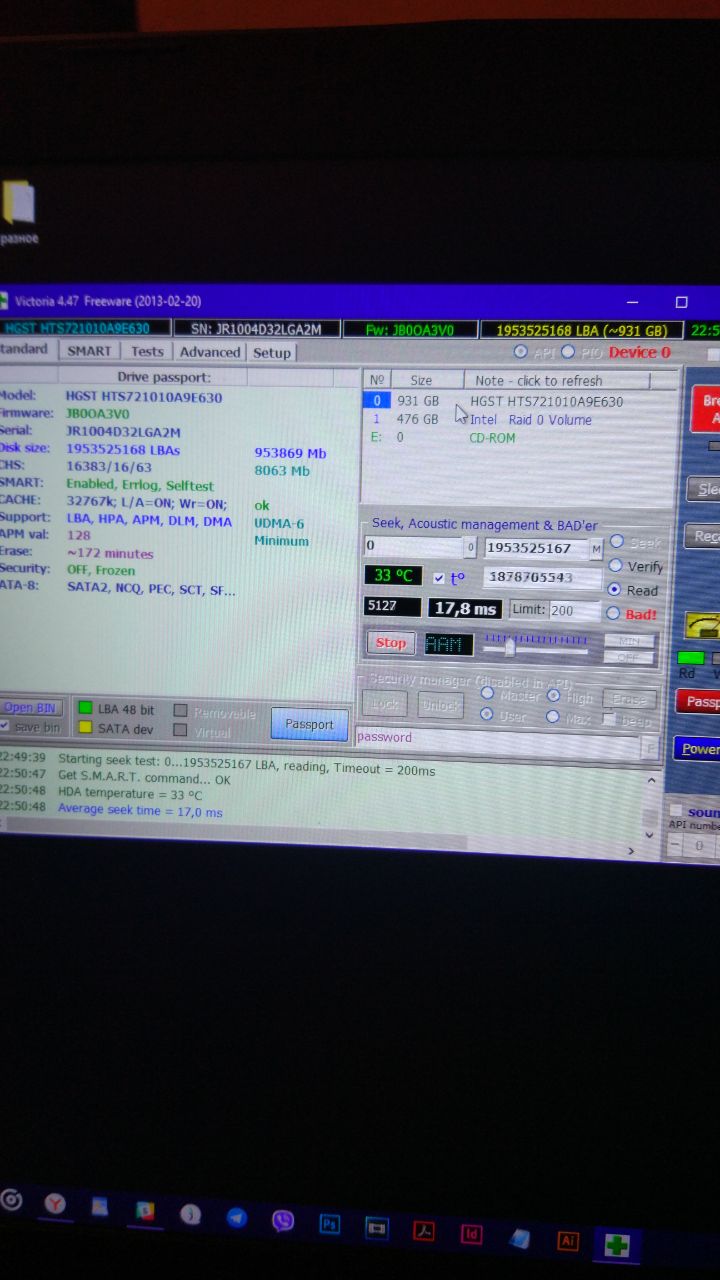The width and height of the screenshot is (720, 1280).
Task: Click the Cortana circle on taskbar
Action: tap(10, 1199)
